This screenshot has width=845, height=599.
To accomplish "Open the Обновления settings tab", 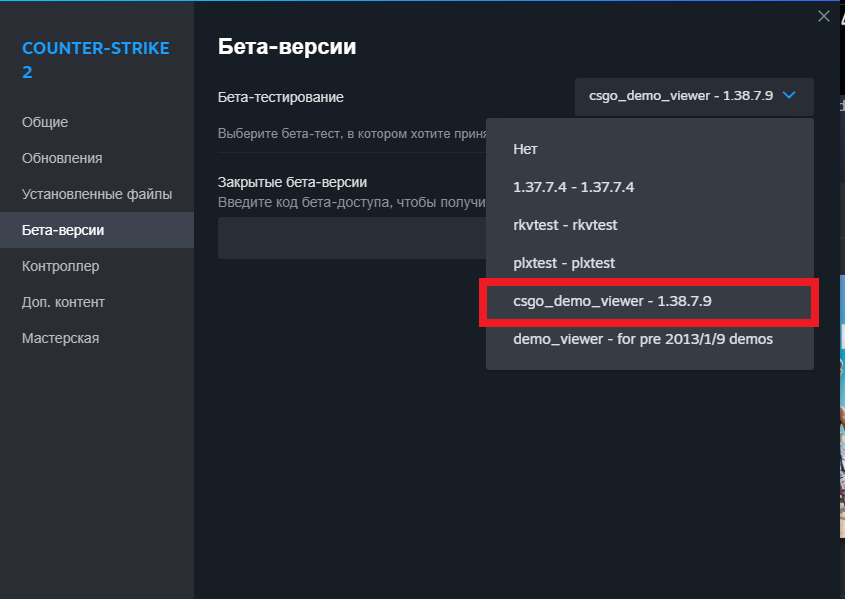I will pos(97,158).
